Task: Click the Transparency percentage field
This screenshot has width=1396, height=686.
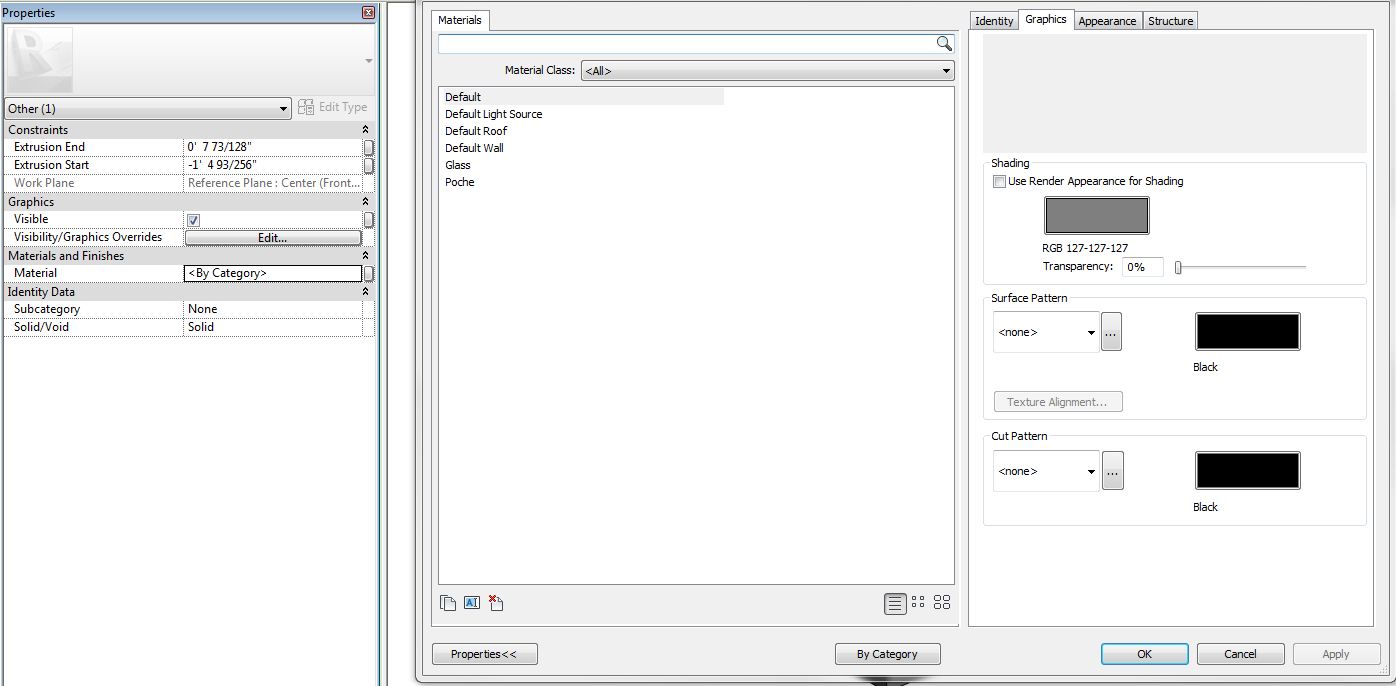Action: (x=1143, y=267)
